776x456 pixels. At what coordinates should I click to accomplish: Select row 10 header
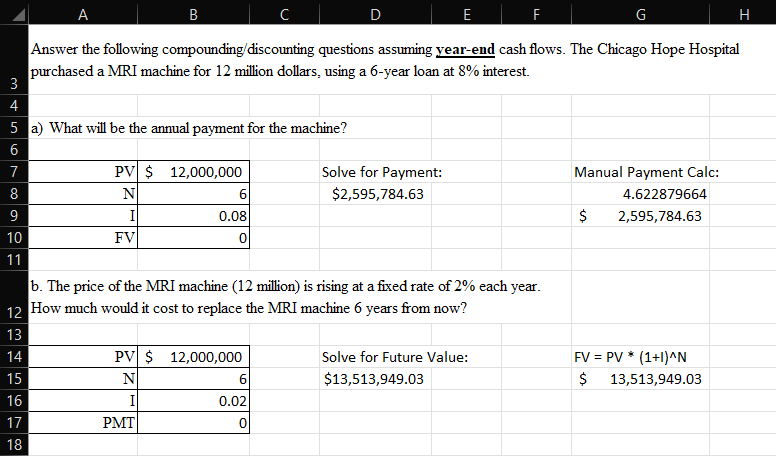point(14,238)
